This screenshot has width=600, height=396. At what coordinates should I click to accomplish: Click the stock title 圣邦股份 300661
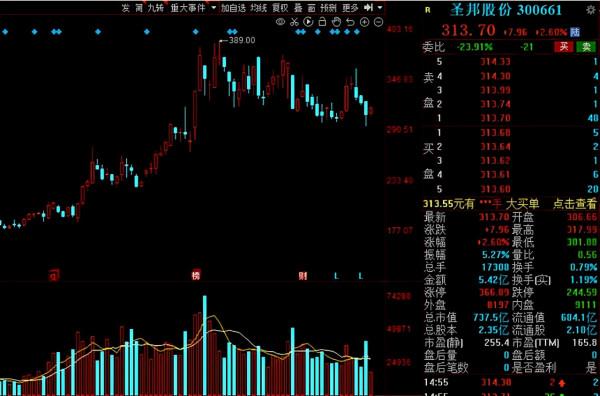(x=506, y=10)
